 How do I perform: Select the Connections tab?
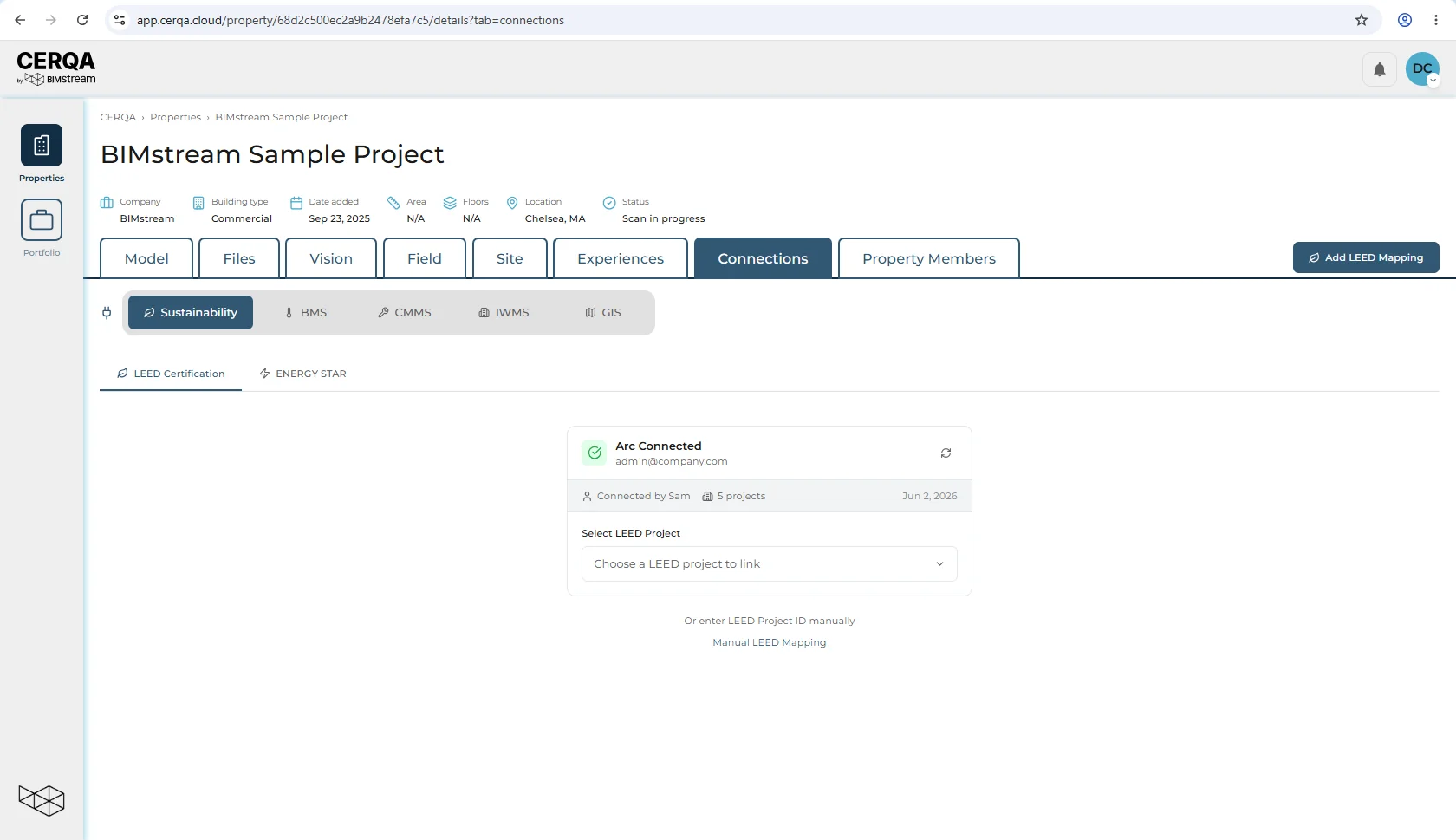pos(763,258)
